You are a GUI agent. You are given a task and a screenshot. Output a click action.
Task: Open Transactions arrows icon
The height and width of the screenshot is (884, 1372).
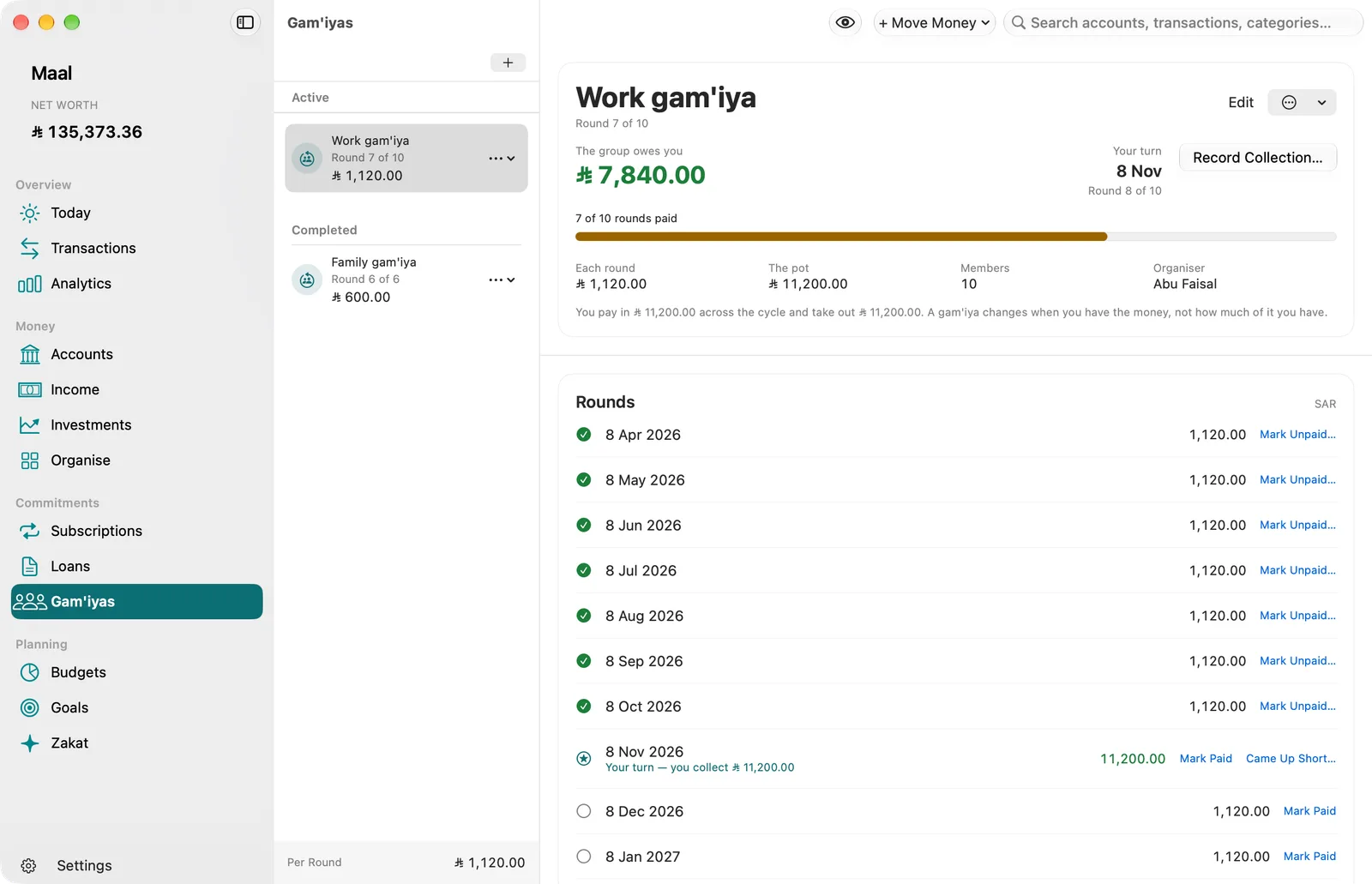30,248
